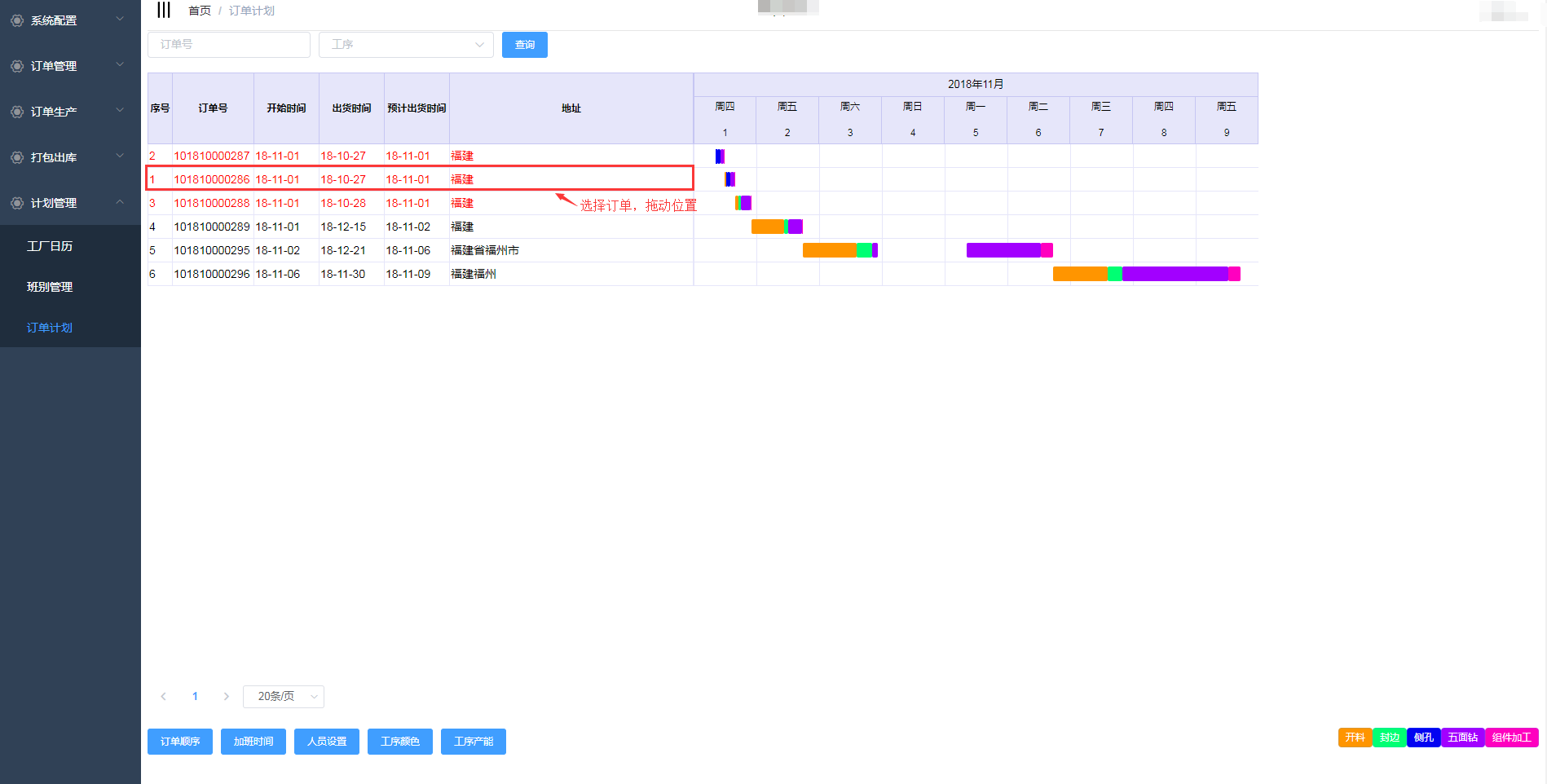Open the 工序 dropdown filter
The image size is (1547, 784).
click(406, 45)
